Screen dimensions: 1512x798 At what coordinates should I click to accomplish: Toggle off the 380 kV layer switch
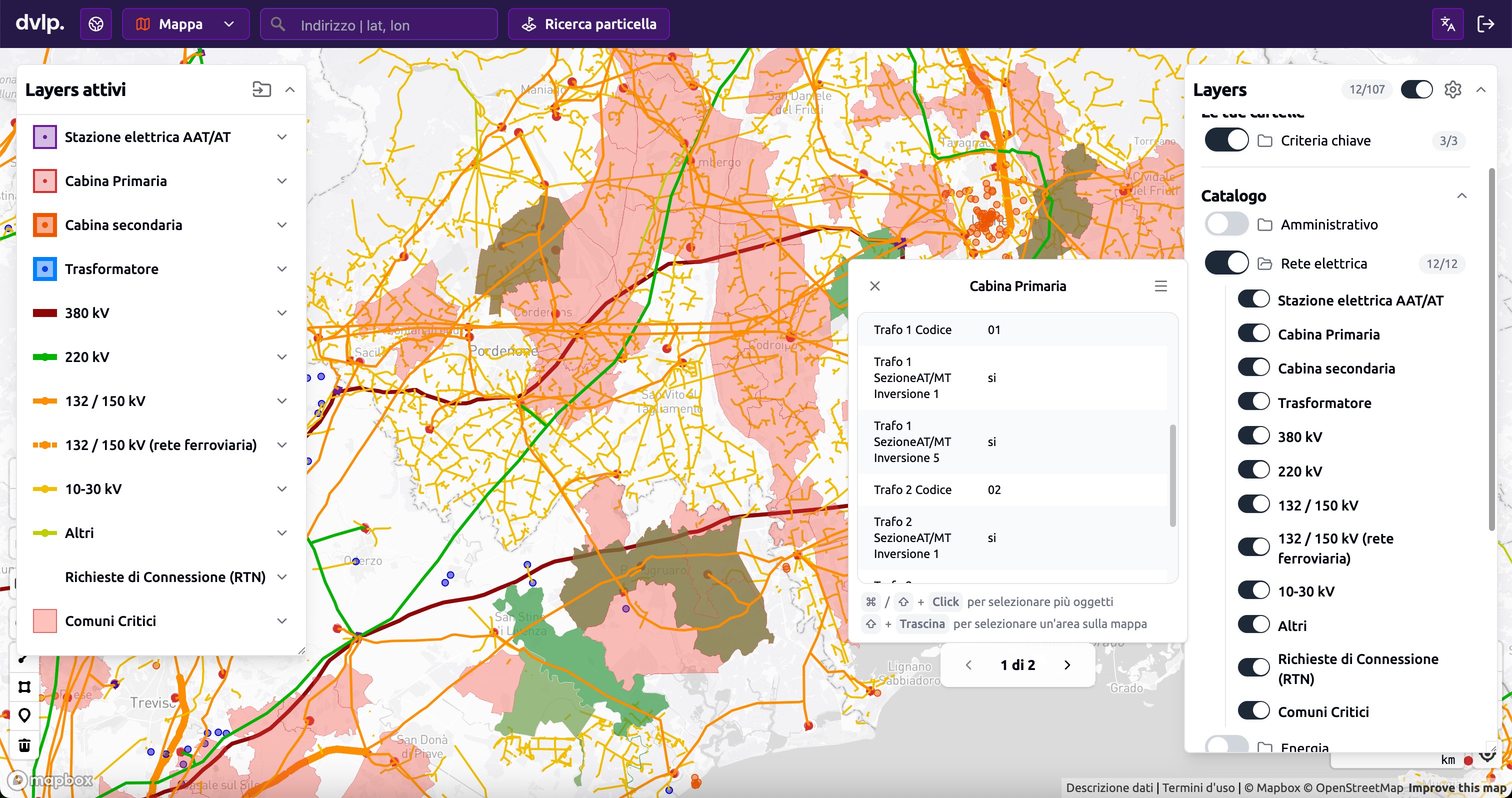point(1253,436)
